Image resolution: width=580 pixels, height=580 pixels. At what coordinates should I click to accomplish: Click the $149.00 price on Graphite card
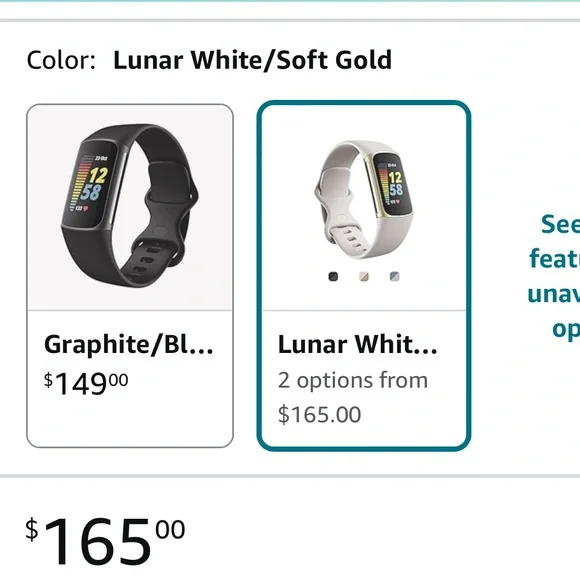click(86, 383)
